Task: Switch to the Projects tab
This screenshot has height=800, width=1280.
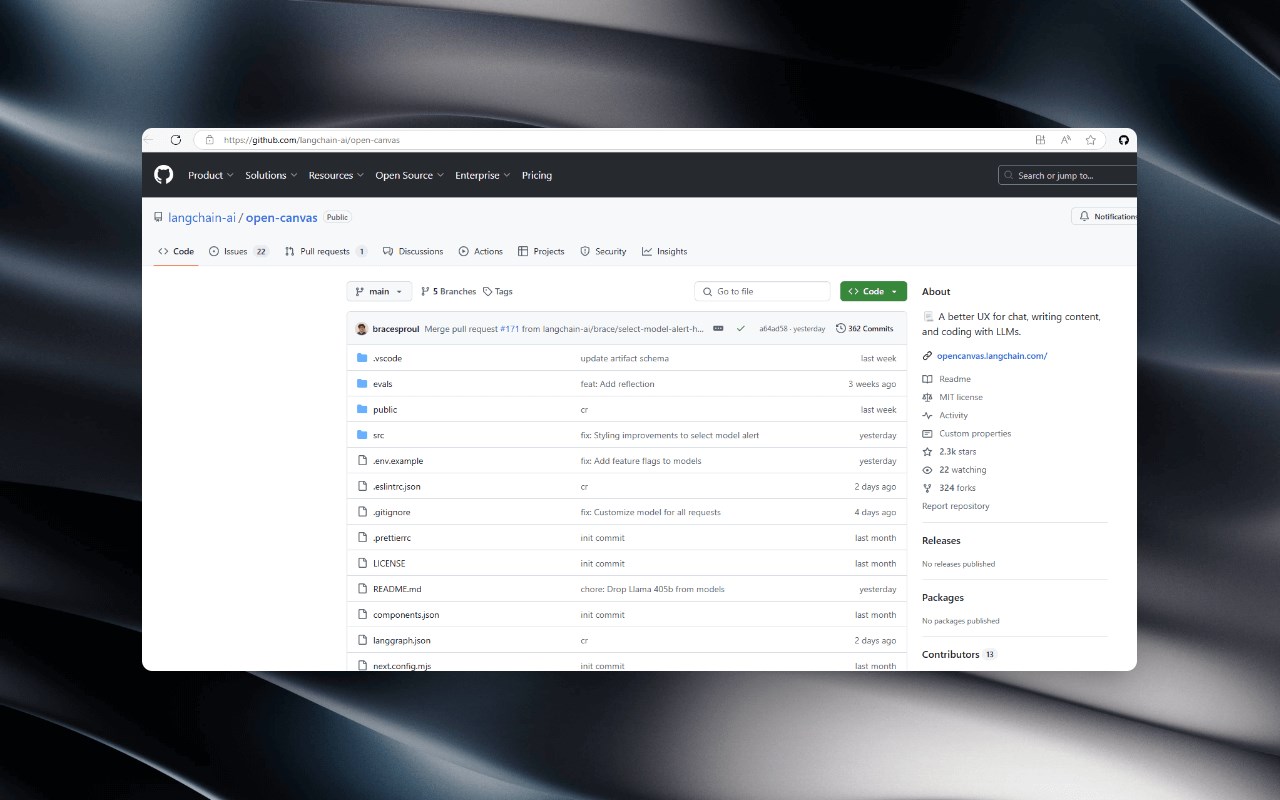Action: (x=541, y=251)
